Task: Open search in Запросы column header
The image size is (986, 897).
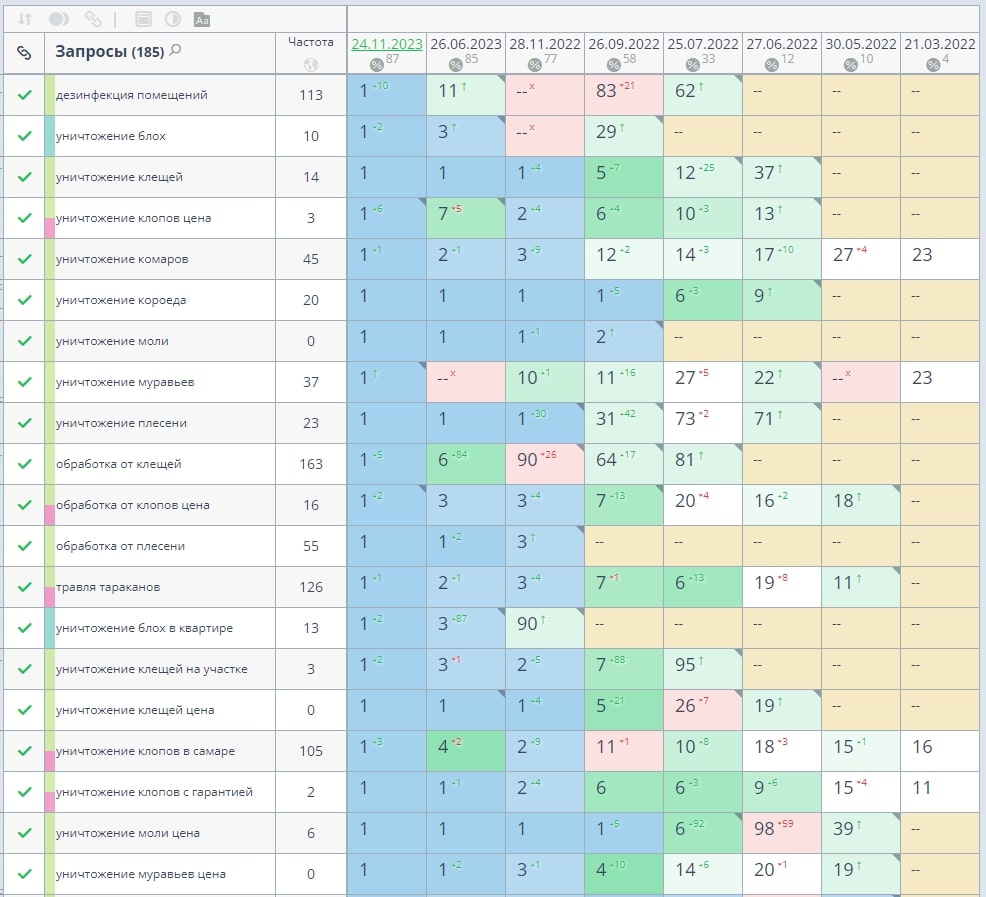Action: tap(176, 50)
